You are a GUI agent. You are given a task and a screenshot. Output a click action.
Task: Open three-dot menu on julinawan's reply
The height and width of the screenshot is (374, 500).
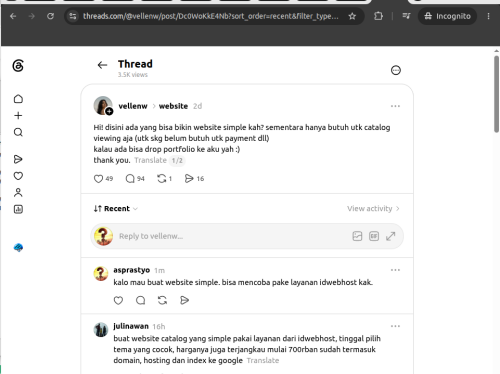coord(395,326)
